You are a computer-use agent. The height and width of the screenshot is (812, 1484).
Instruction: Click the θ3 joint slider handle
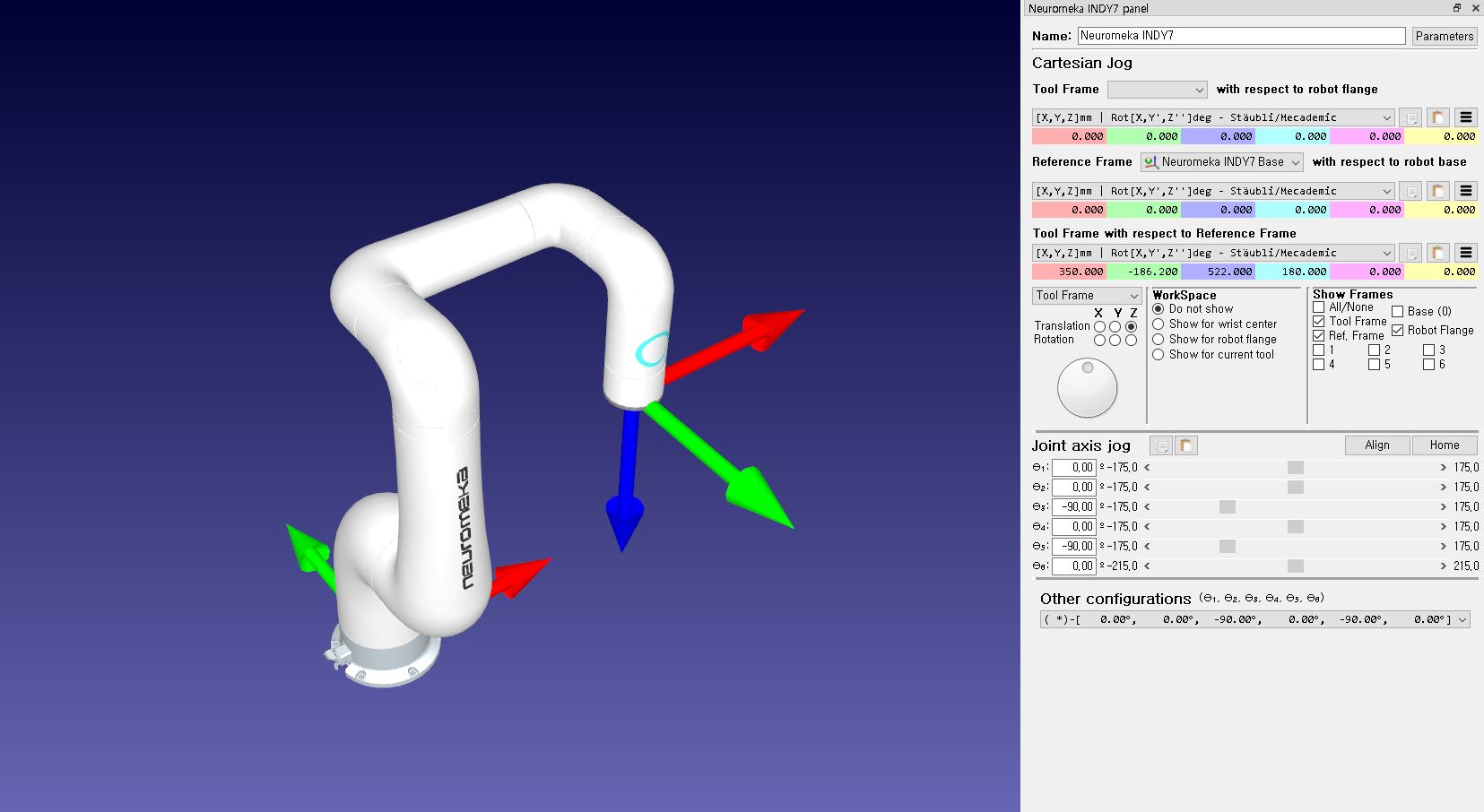[x=1228, y=507]
